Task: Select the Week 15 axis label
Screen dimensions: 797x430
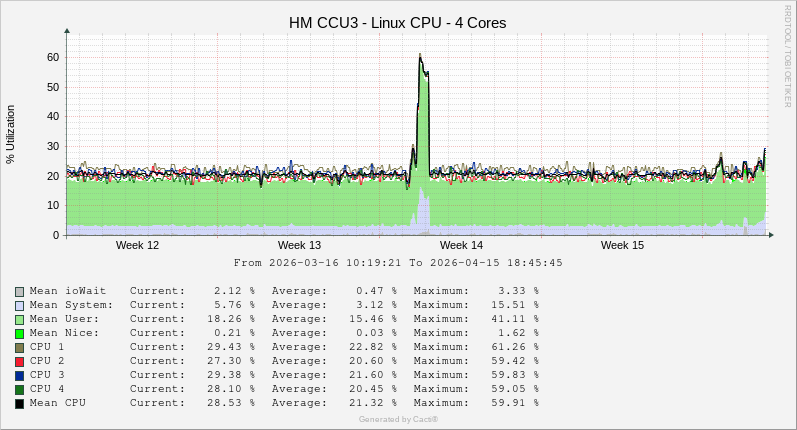Action: (622, 245)
